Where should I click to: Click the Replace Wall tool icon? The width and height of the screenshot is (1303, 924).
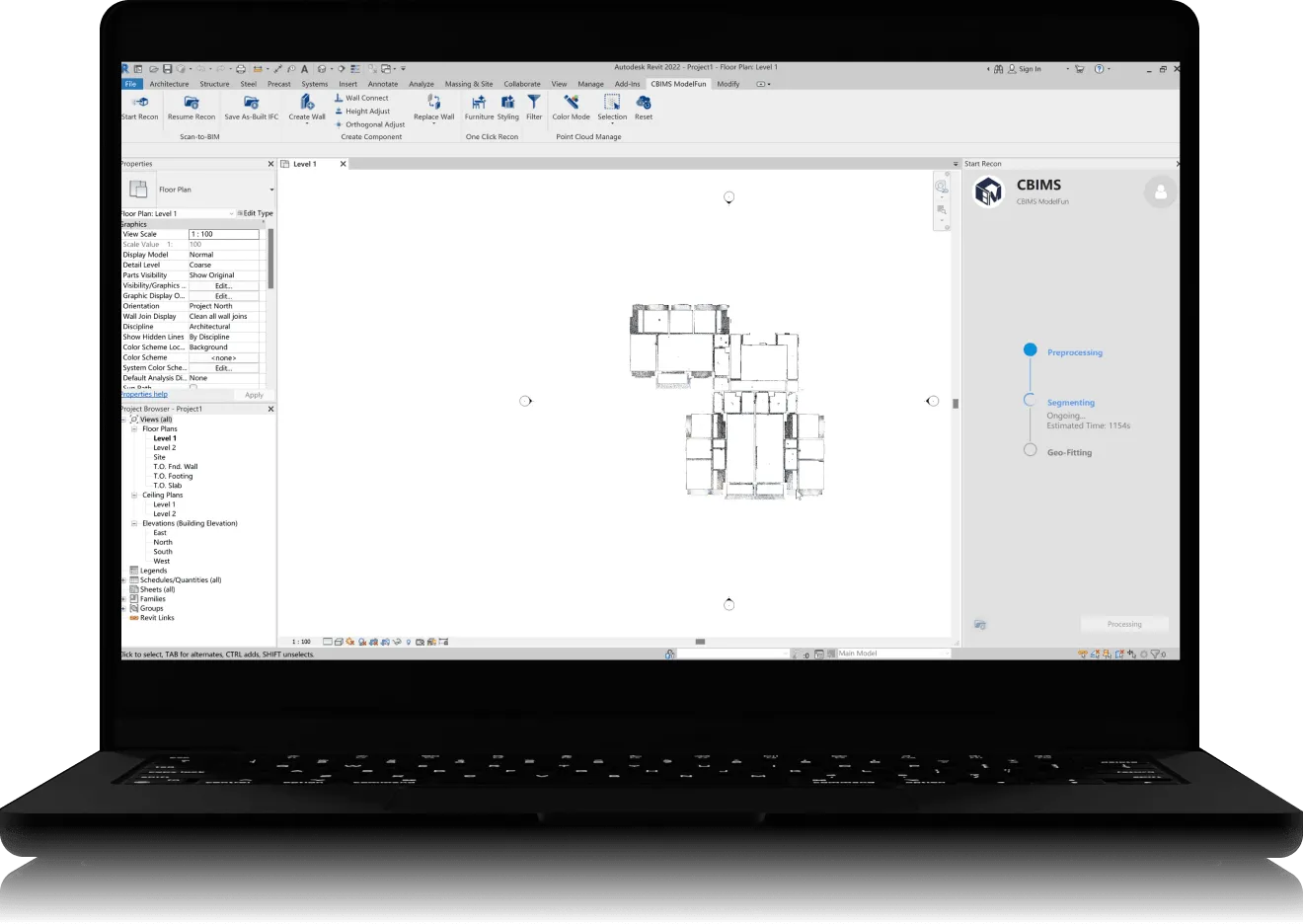[433, 103]
